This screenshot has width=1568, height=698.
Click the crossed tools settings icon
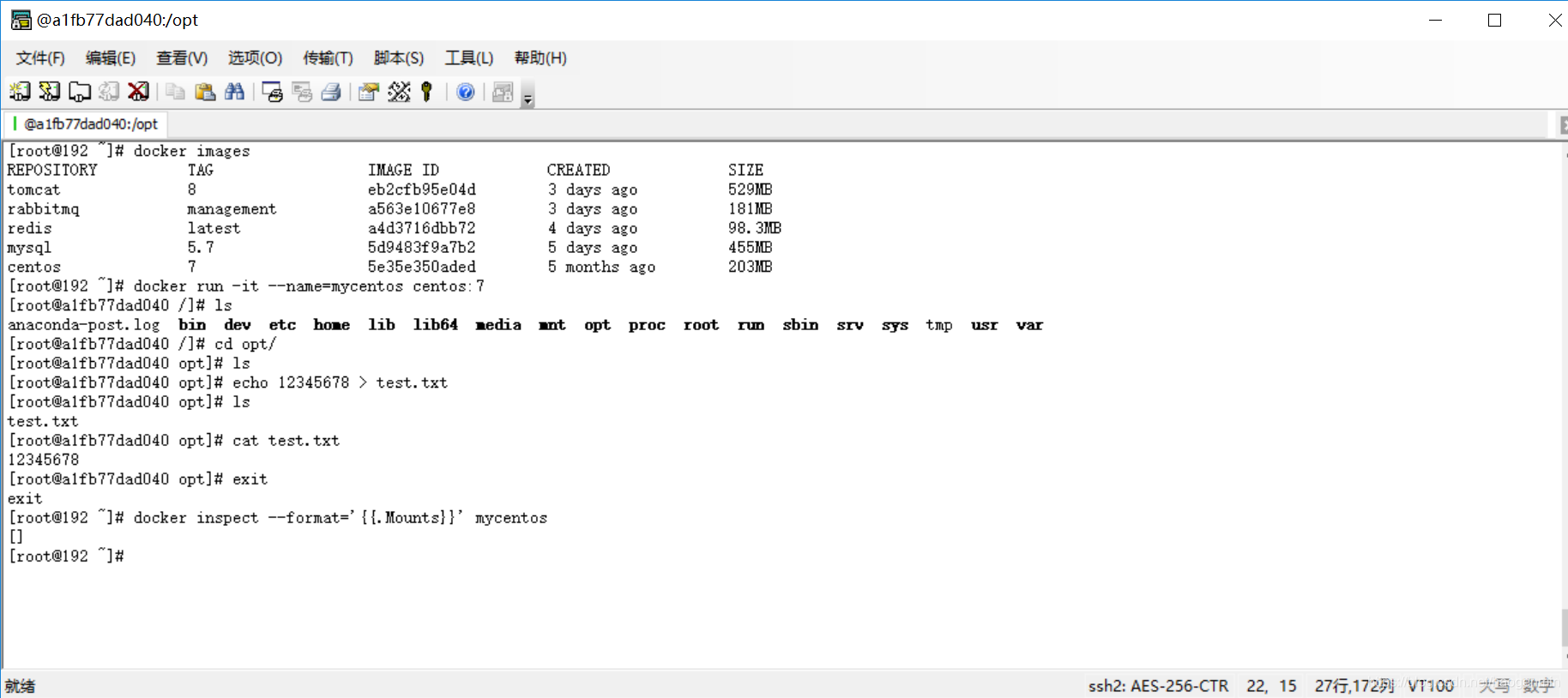399,92
